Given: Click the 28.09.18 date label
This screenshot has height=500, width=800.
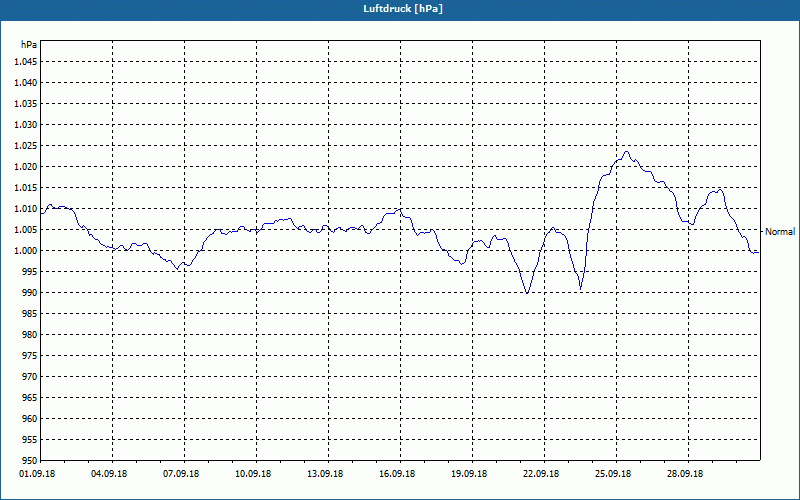Looking at the screenshot, I should 685,473.
